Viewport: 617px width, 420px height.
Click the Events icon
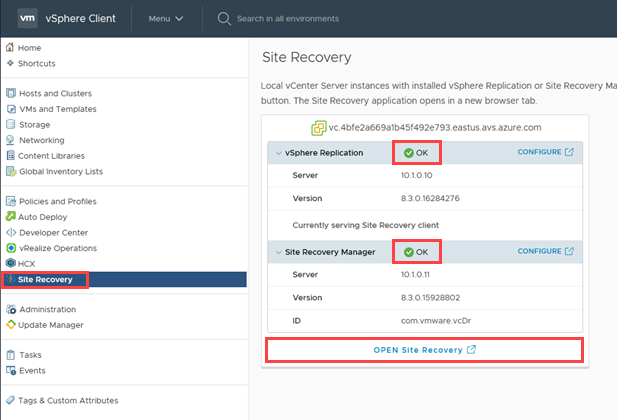coord(11,370)
